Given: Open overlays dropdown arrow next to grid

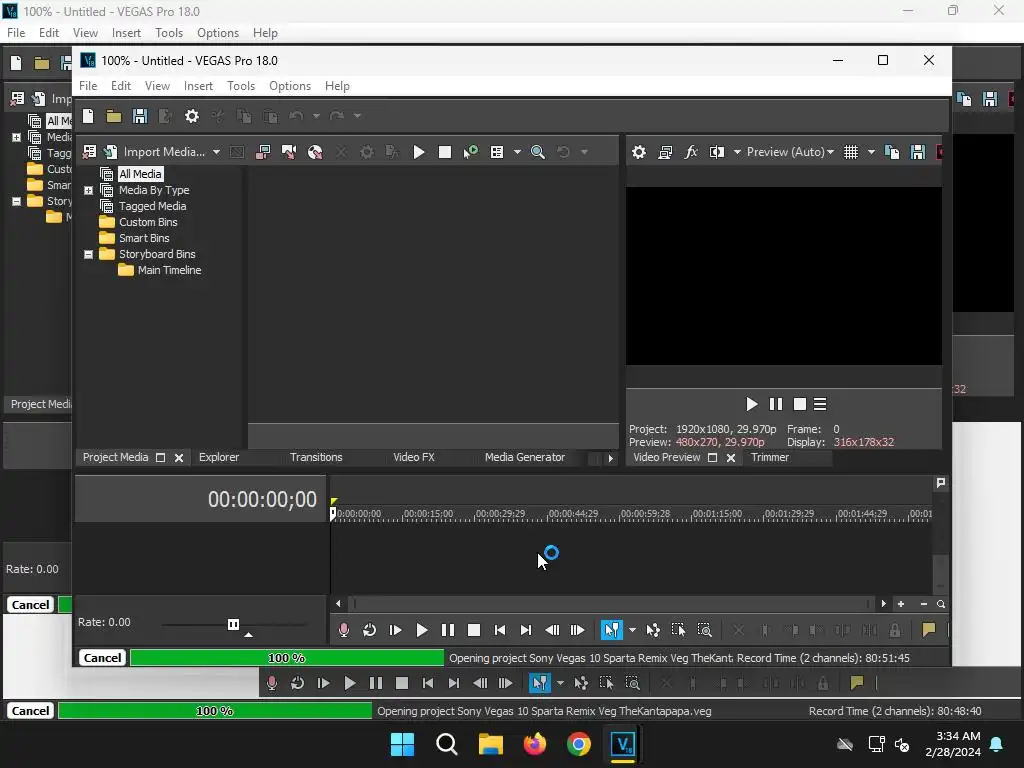Looking at the screenshot, I should [871, 152].
